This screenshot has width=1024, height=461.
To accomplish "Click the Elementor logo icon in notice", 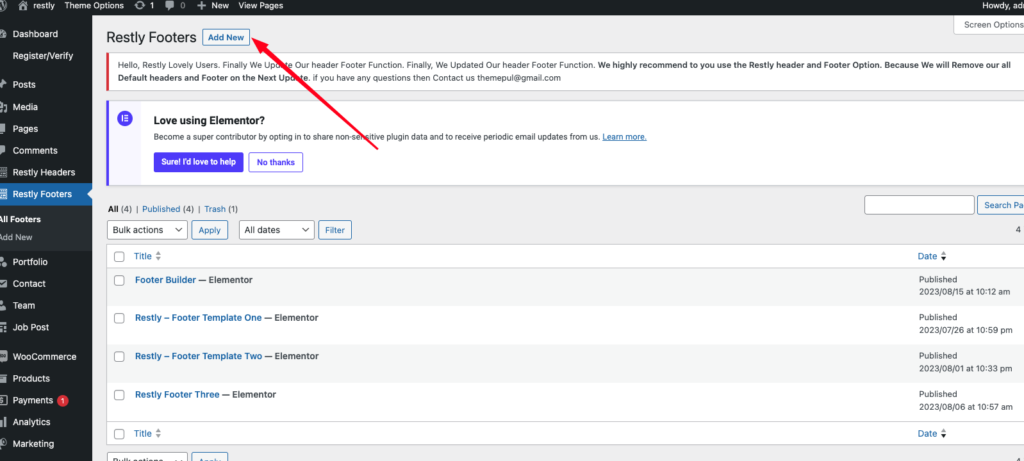I will (125, 118).
